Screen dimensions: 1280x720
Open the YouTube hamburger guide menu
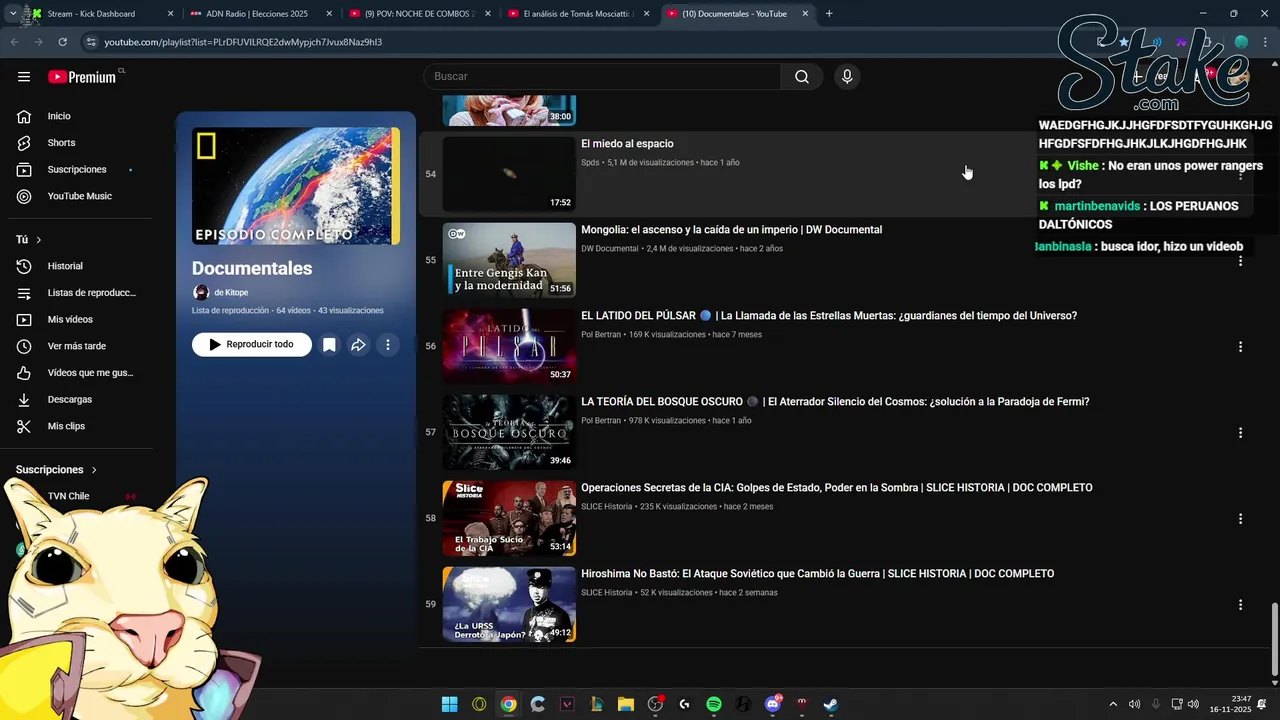pyautogui.click(x=24, y=77)
